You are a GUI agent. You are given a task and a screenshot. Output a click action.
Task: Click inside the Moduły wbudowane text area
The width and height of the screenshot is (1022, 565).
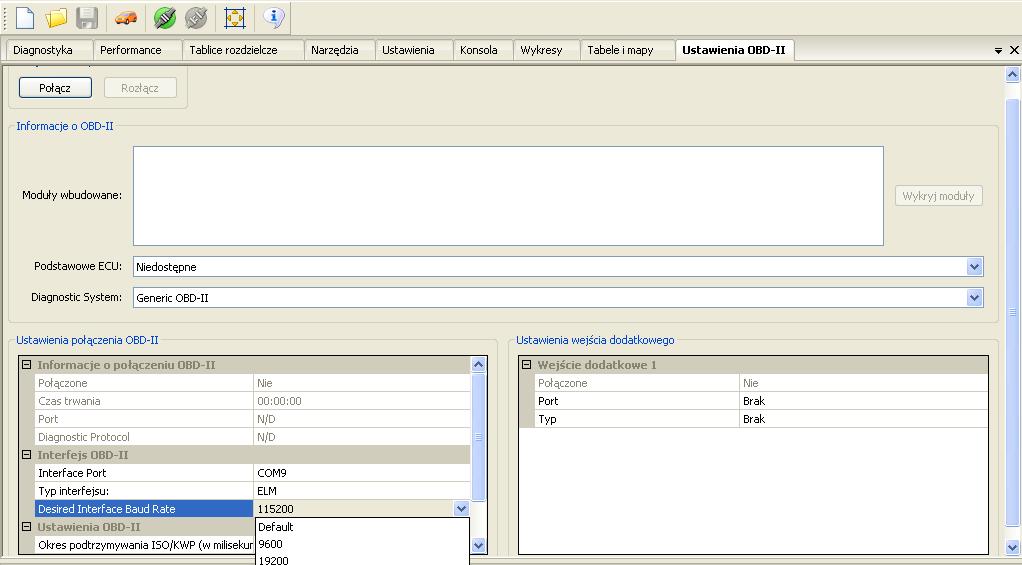point(508,196)
